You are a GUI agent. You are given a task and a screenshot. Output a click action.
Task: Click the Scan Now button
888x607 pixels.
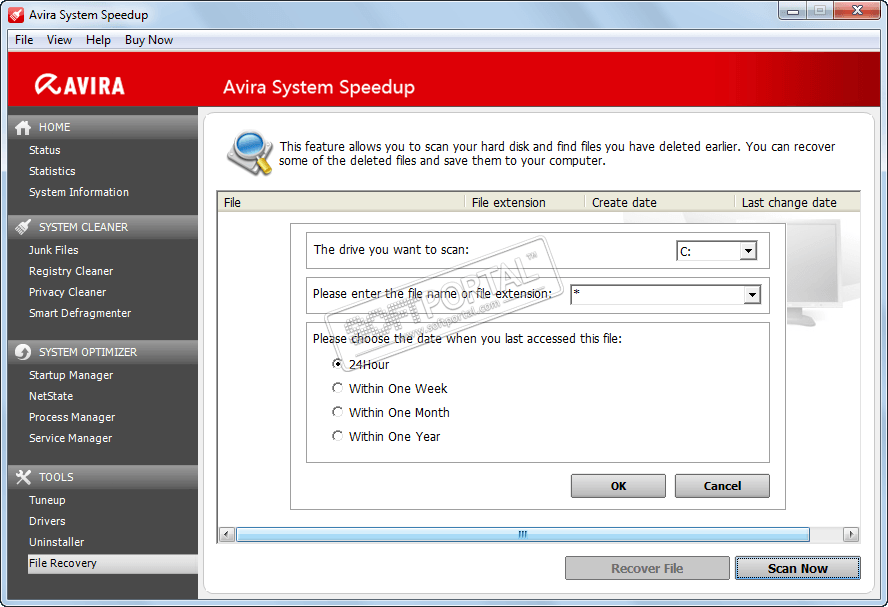tap(797, 568)
